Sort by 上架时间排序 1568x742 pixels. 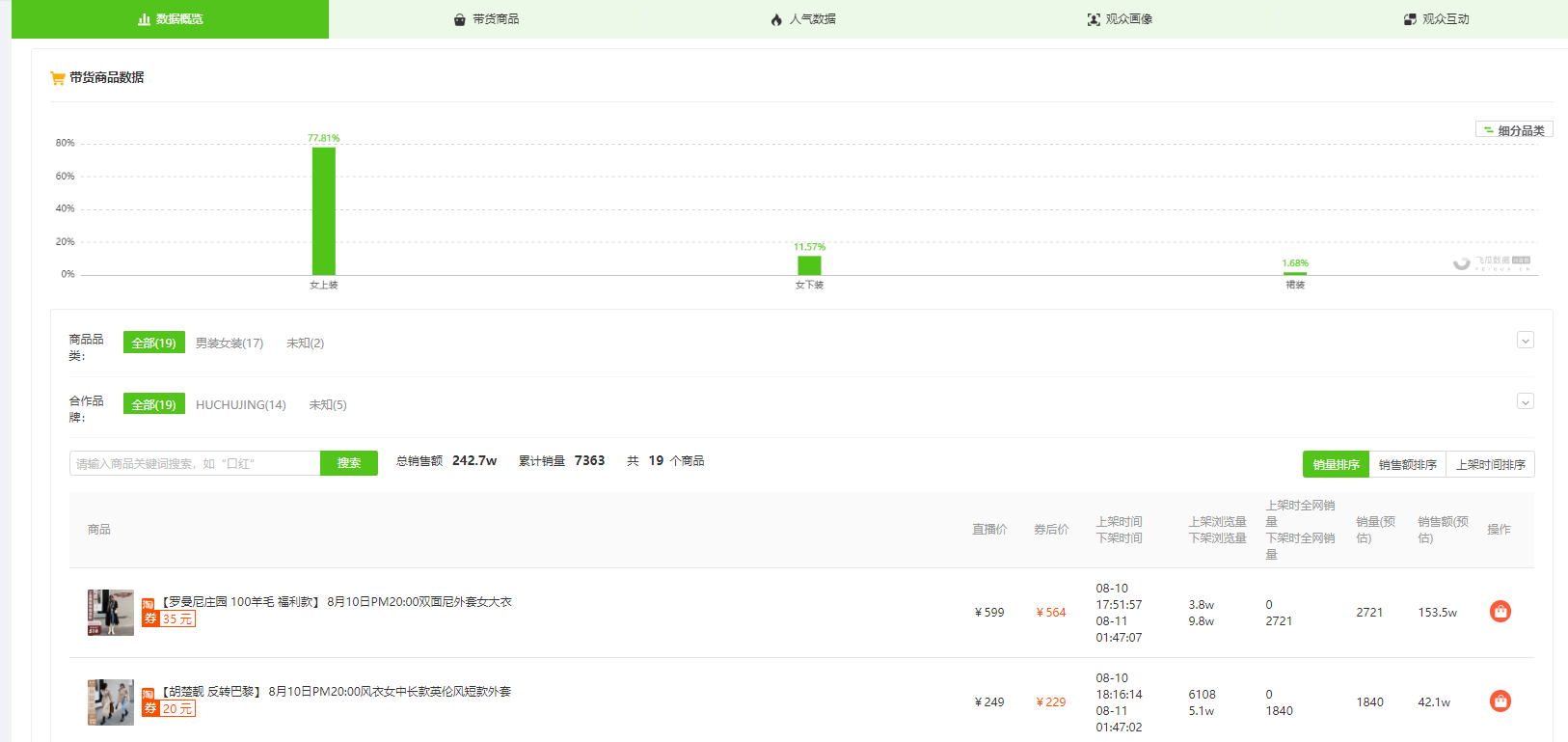(1491, 464)
